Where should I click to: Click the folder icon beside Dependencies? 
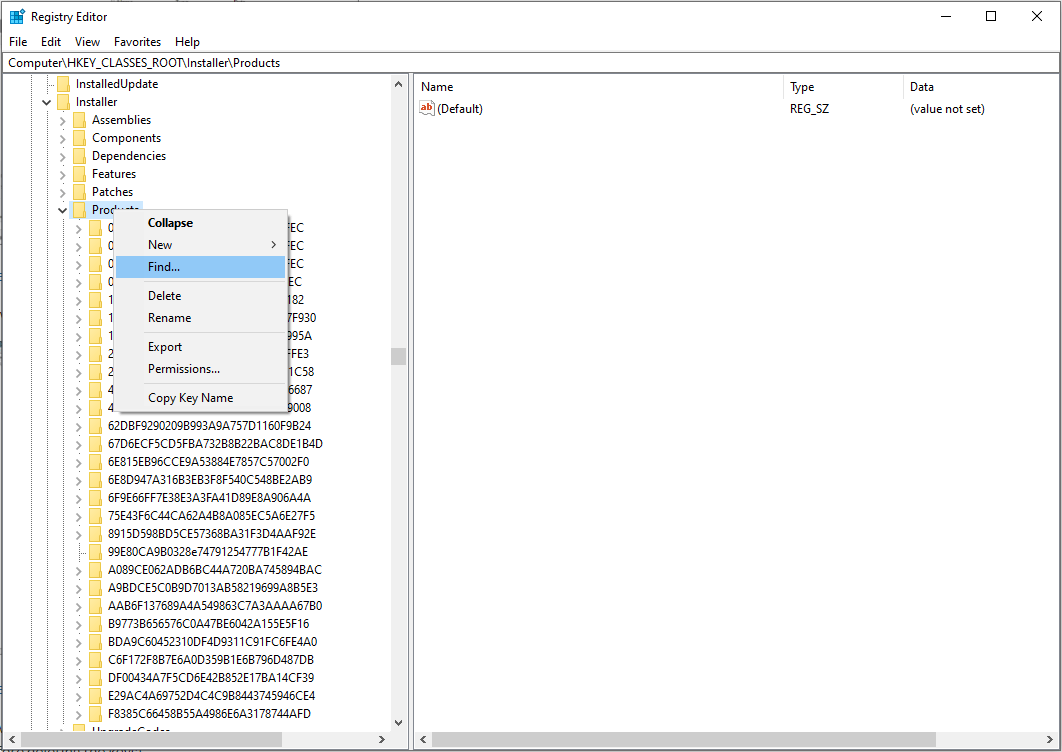pyautogui.click(x=80, y=155)
